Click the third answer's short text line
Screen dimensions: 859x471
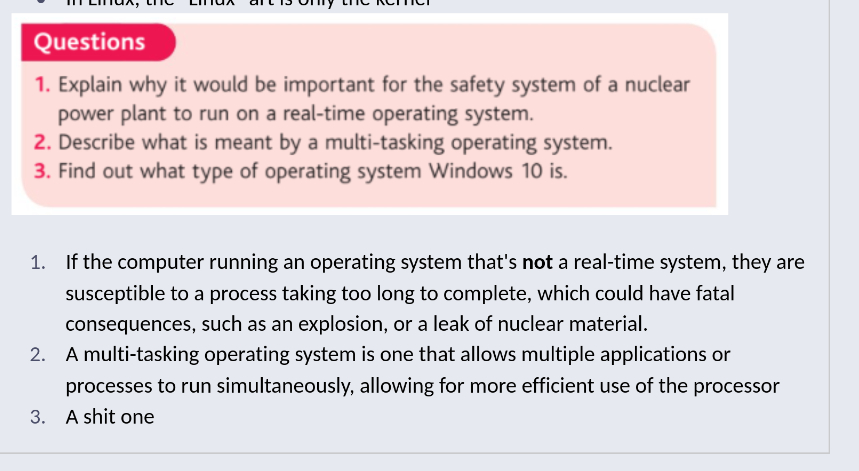[x=110, y=417]
